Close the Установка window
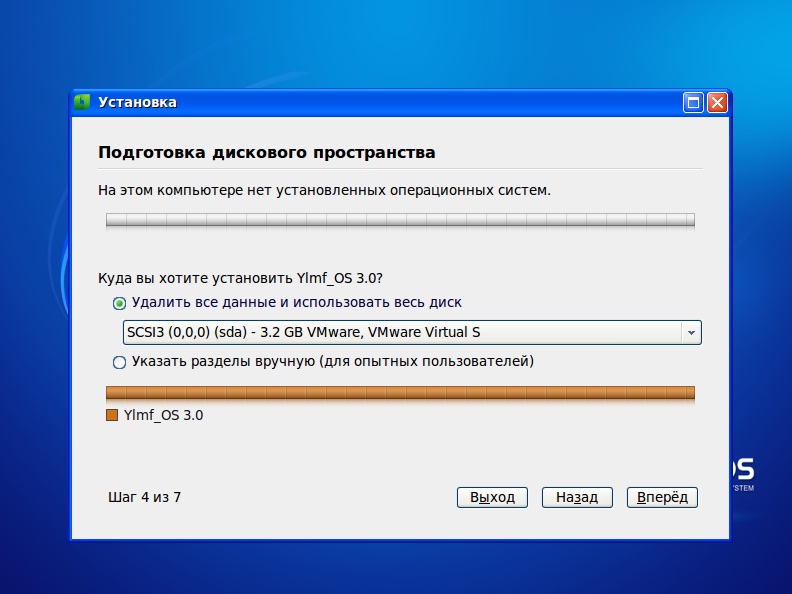The height and width of the screenshot is (594, 792). [717, 103]
